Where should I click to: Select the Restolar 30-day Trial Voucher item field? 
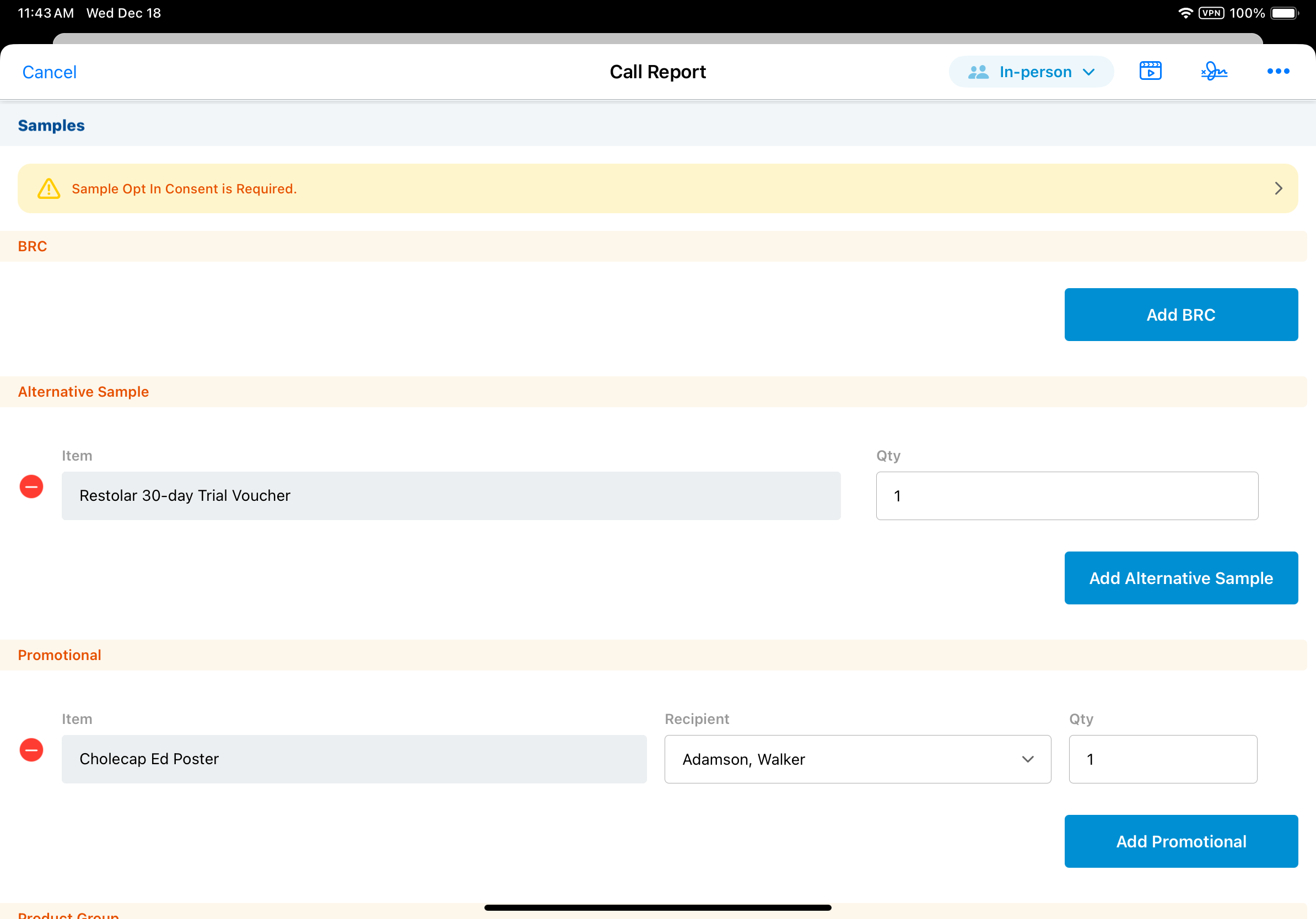pyautogui.click(x=450, y=496)
